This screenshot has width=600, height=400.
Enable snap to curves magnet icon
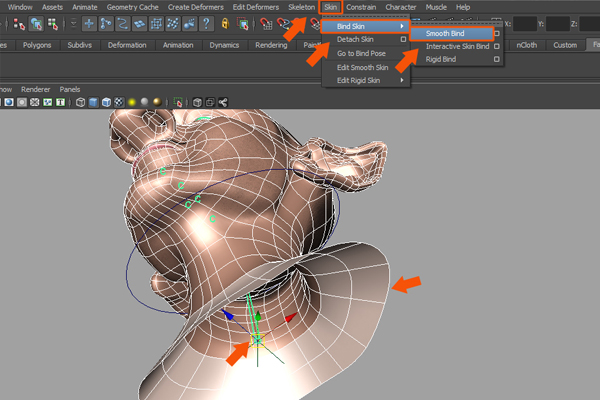[x=283, y=24]
